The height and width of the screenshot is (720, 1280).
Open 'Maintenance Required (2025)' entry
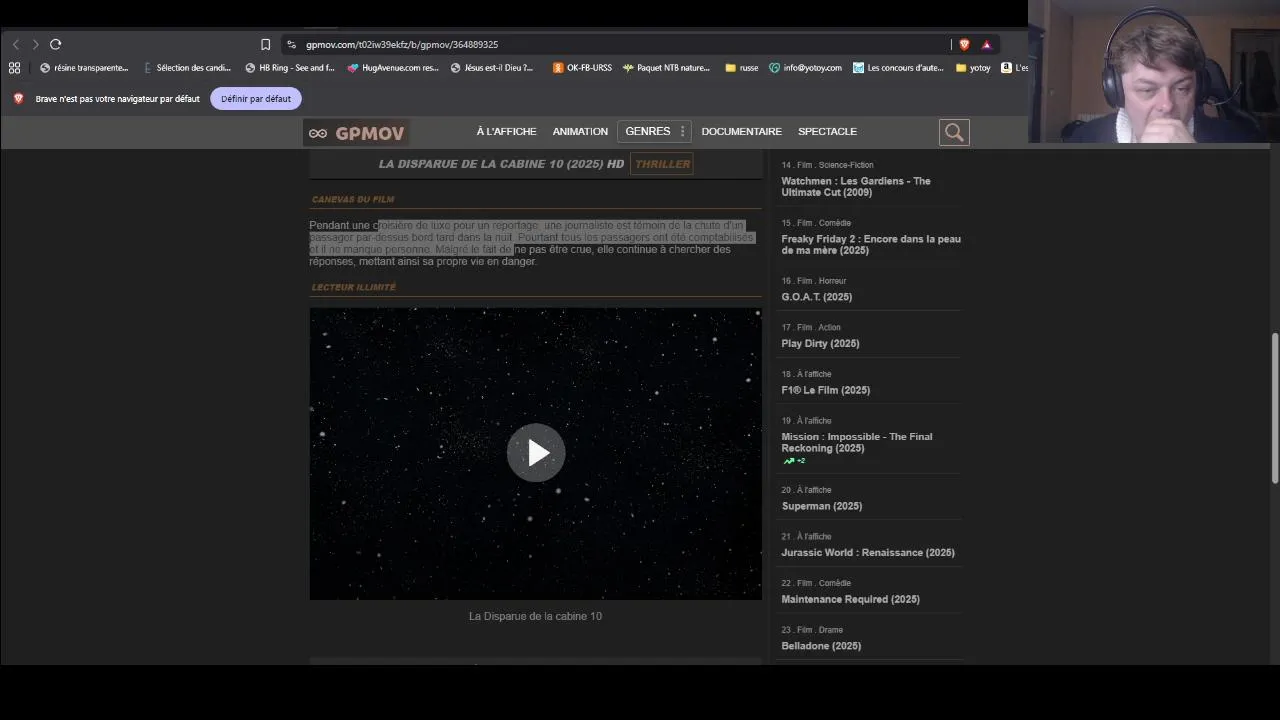click(x=850, y=599)
